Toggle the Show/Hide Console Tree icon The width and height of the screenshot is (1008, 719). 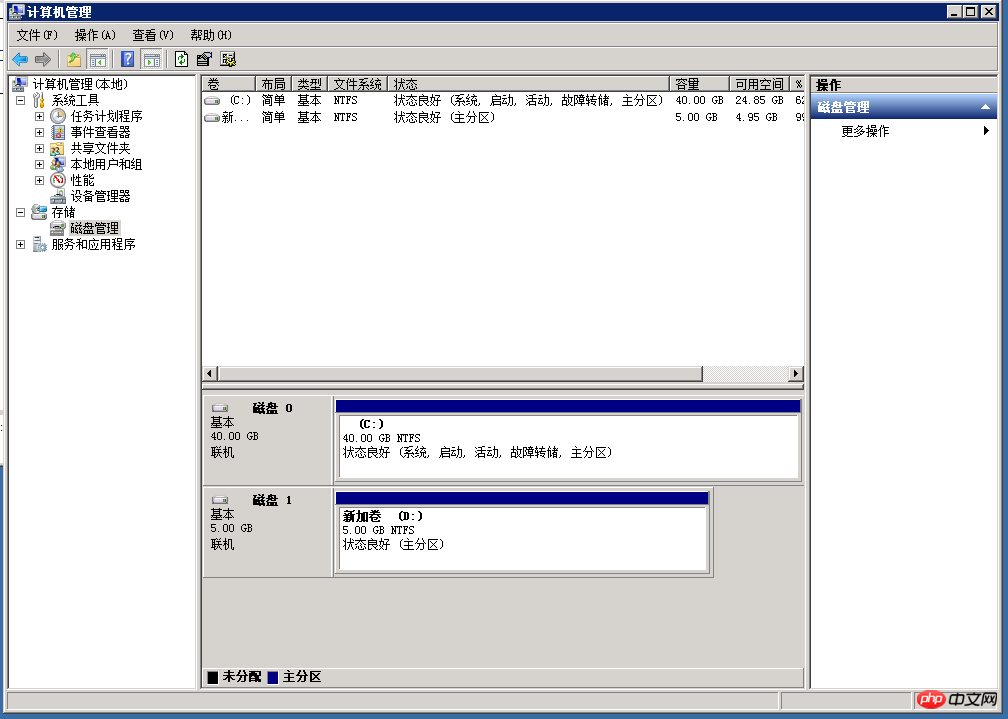coord(98,60)
